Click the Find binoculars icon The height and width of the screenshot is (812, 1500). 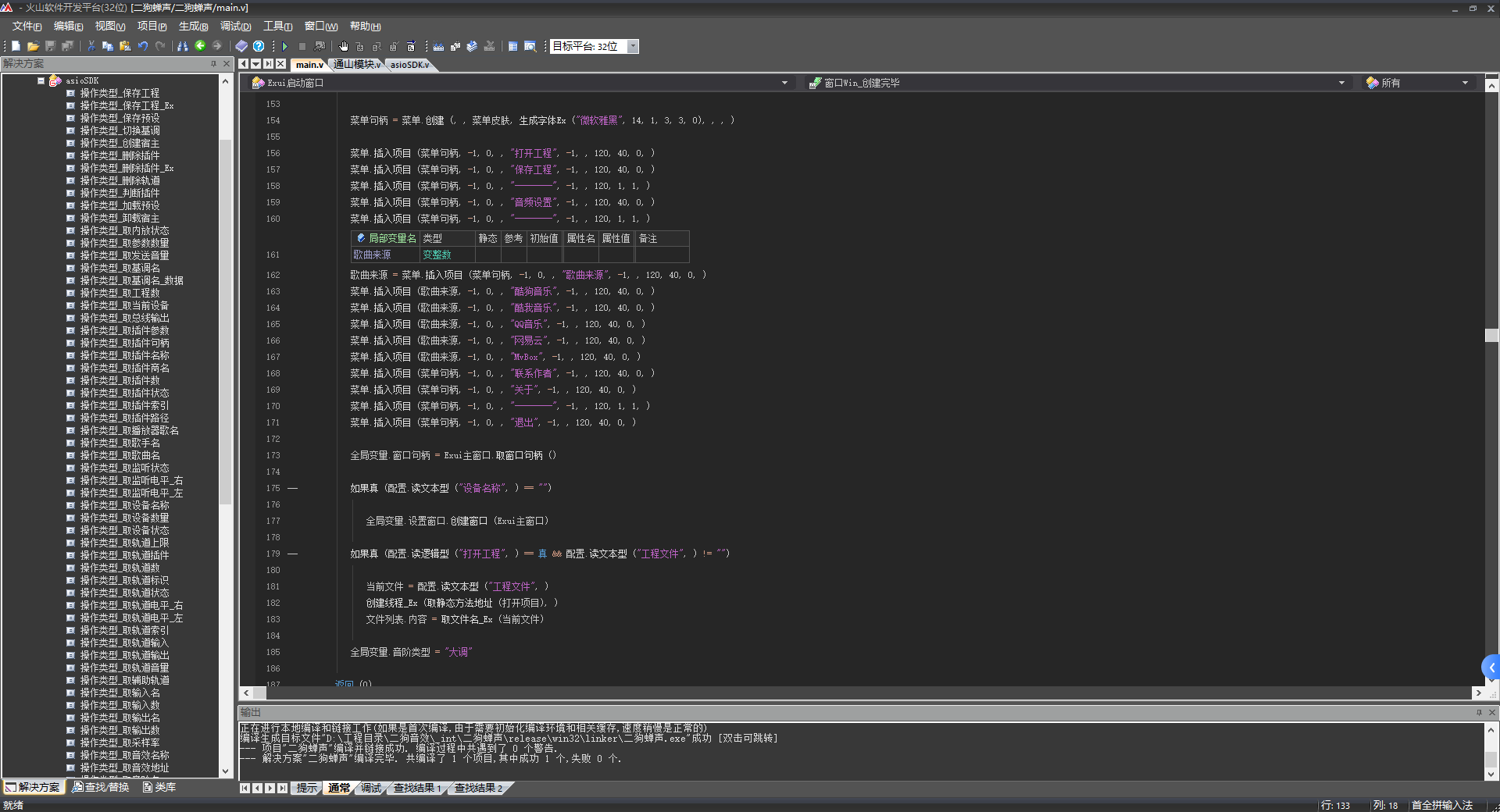(183, 46)
